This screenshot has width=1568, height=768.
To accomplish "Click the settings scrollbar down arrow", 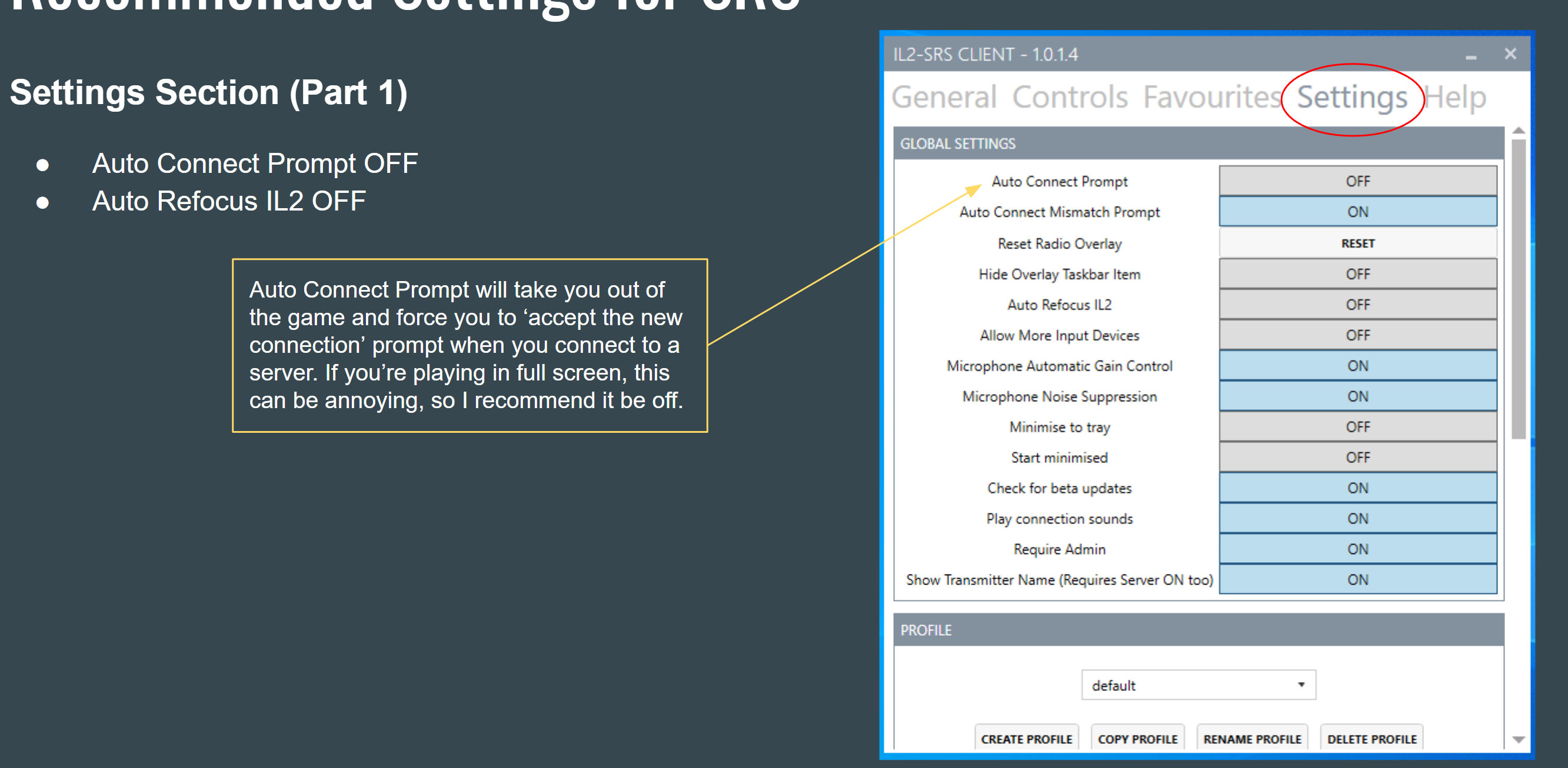I will pyautogui.click(x=1518, y=740).
